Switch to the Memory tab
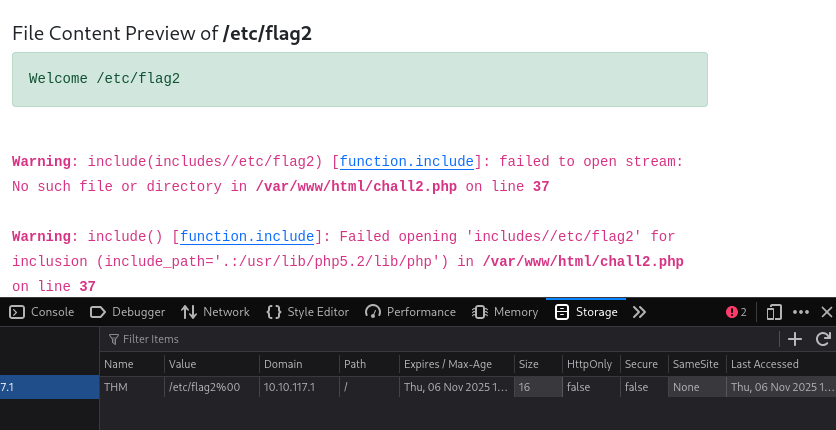Image resolution: width=836 pixels, height=430 pixels. 505,312
